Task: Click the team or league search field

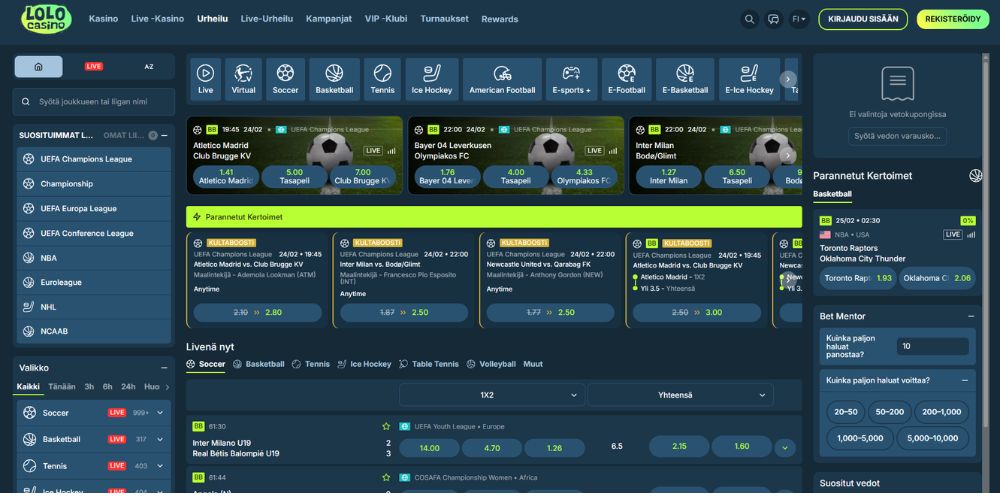Action: (95, 102)
